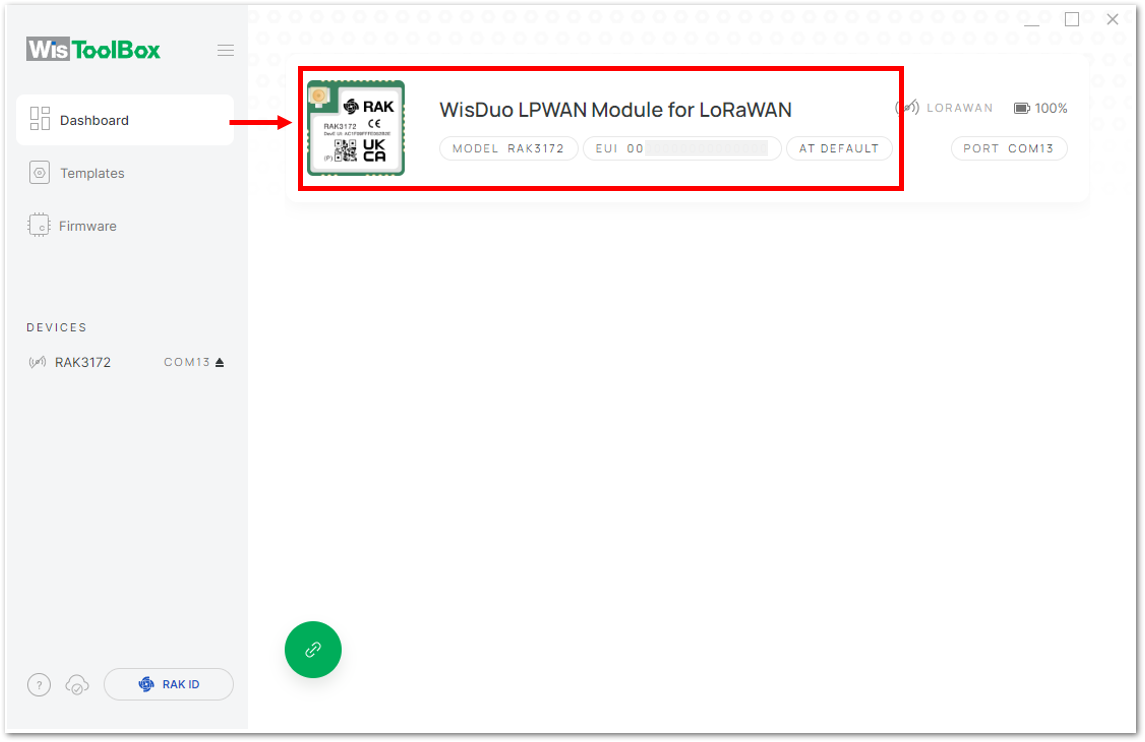The height and width of the screenshot is (742, 1145).
Task: Sign in with the RAK ID button
Action: (169, 684)
